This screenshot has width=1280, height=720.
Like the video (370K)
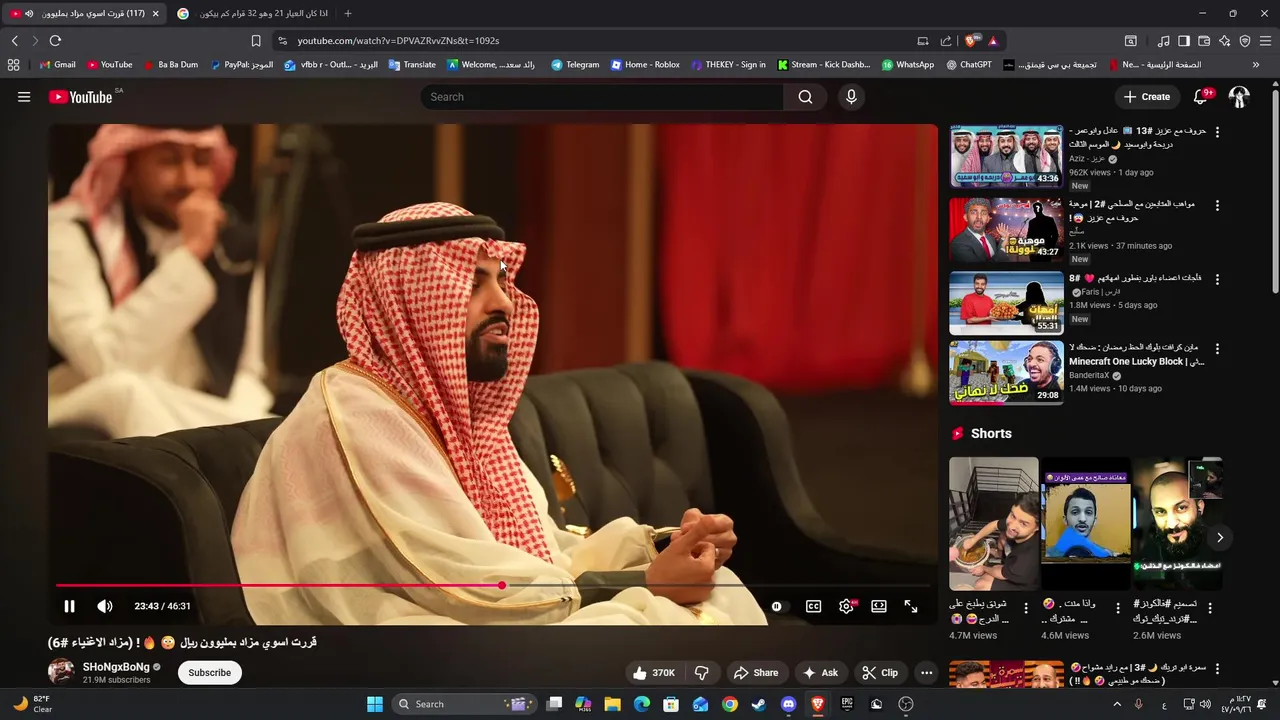(x=653, y=673)
